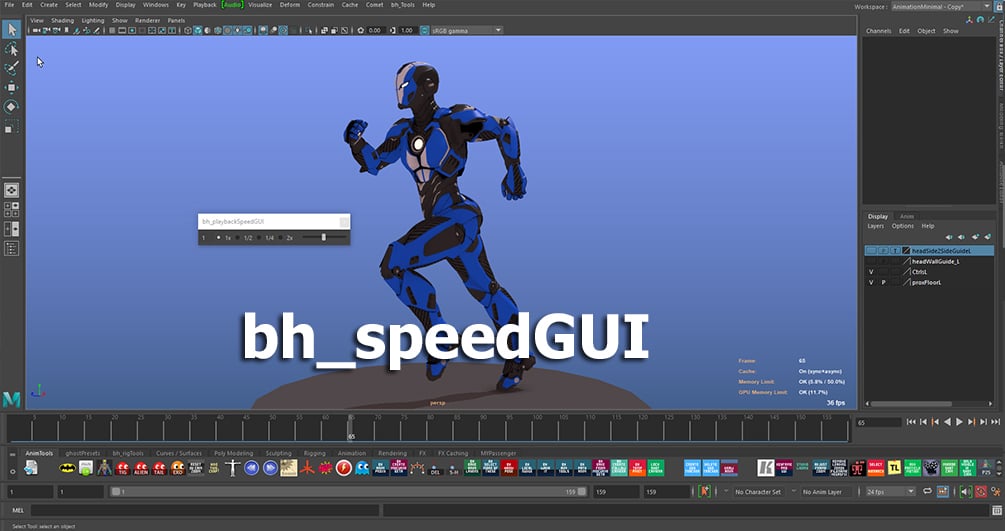The width and height of the screenshot is (1005, 531).
Task: Switch to the ghostPresets shelf tab
Action: [x=83, y=453]
